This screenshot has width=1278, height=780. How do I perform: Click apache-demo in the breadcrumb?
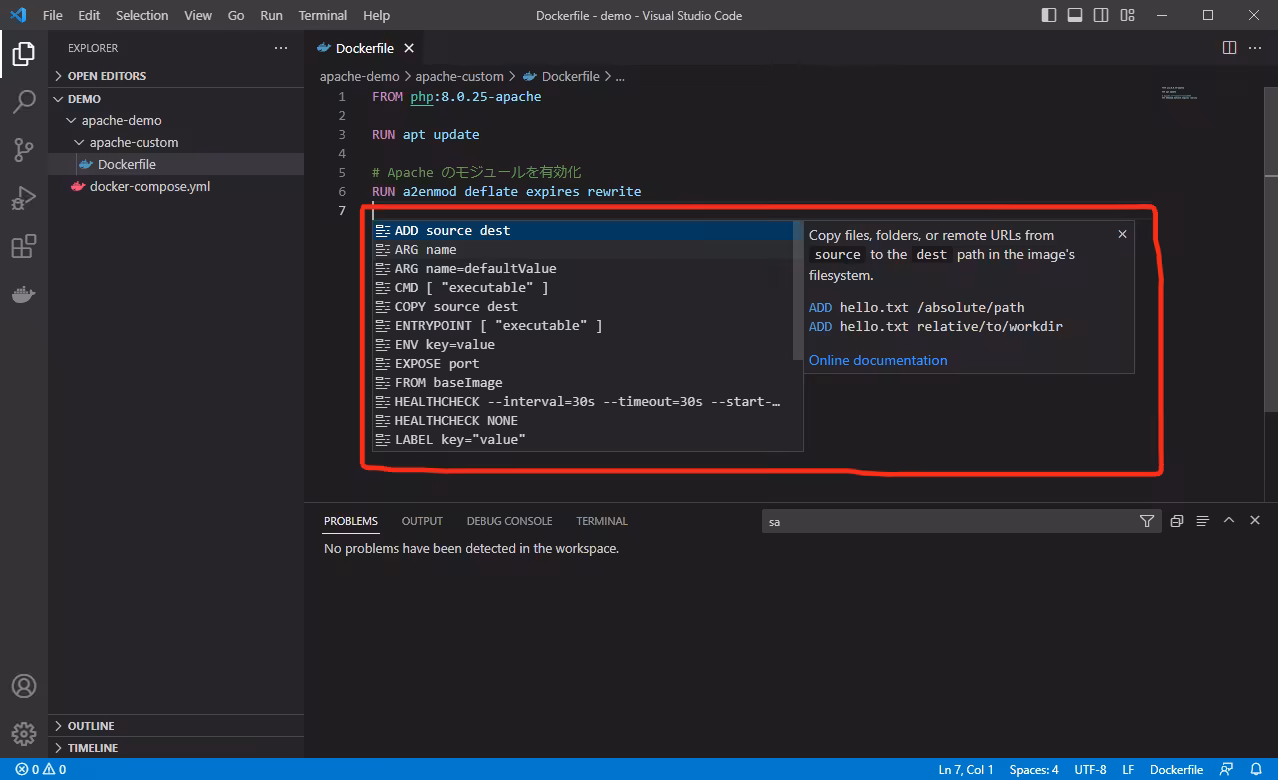coord(359,76)
